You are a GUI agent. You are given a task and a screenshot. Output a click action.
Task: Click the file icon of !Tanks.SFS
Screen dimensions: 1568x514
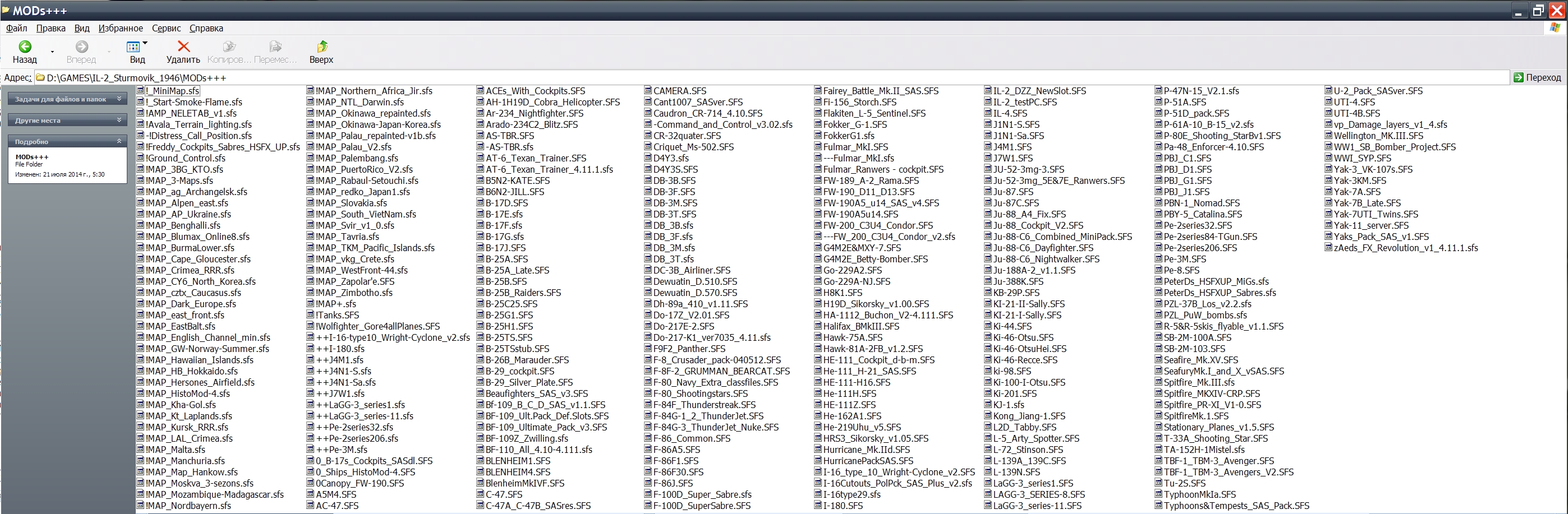pyautogui.click(x=310, y=314)
